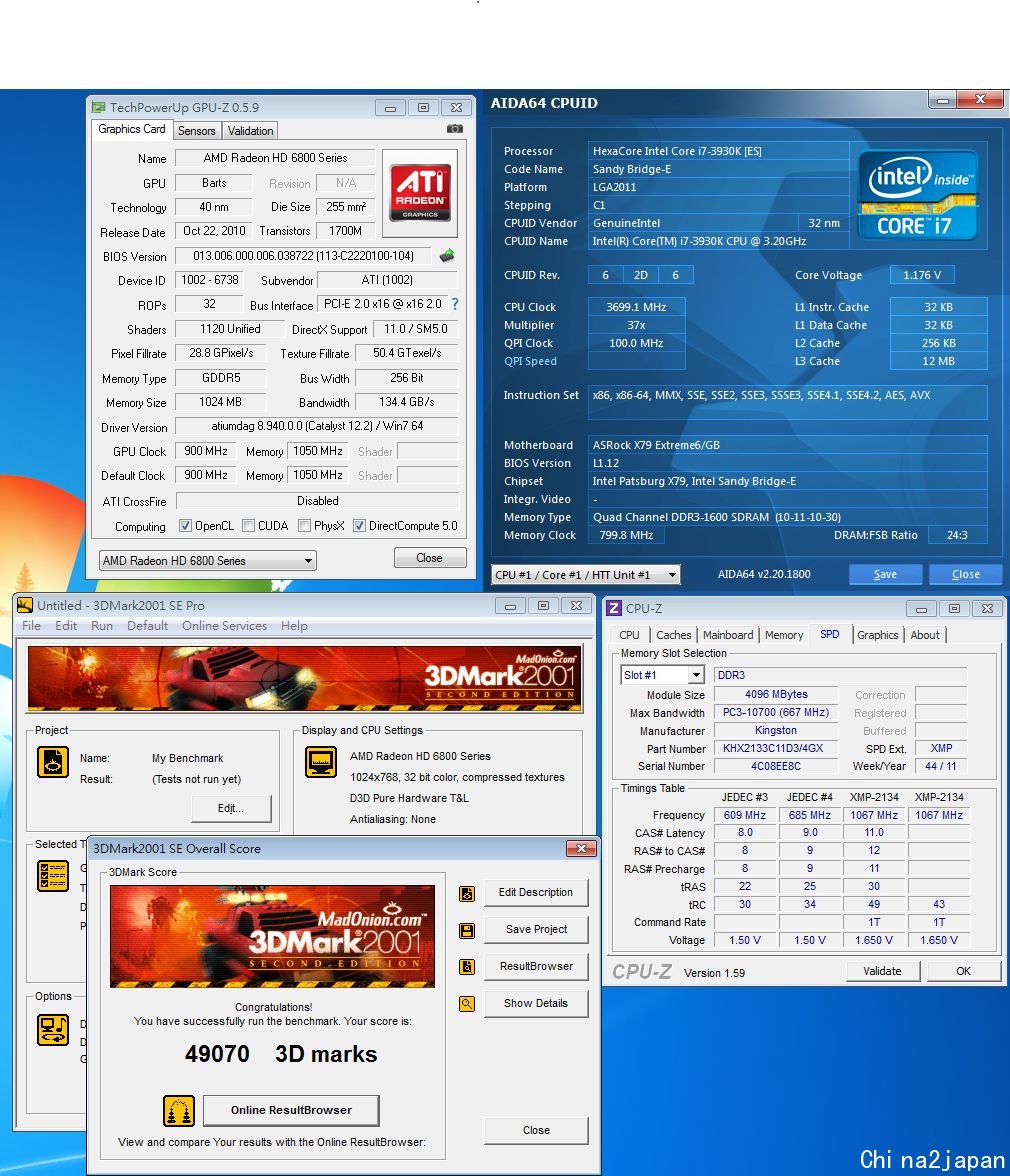Click the OK button in CPU-Z
The width and height of the screenshot is (1010, 1176).
[964, 970]
